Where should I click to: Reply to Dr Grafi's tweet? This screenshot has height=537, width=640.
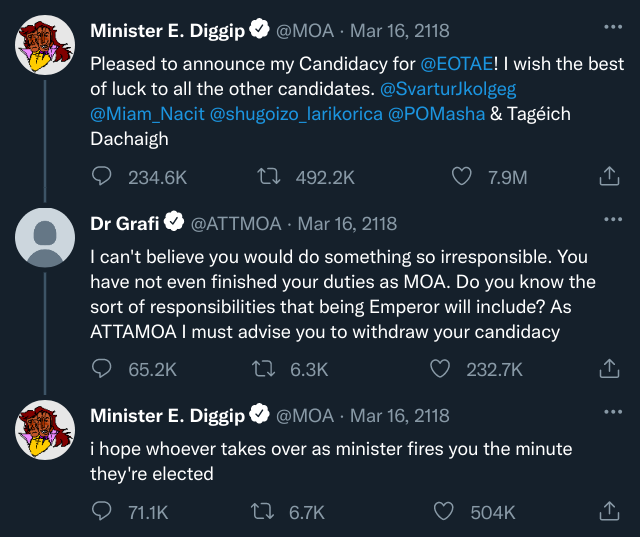102,369
